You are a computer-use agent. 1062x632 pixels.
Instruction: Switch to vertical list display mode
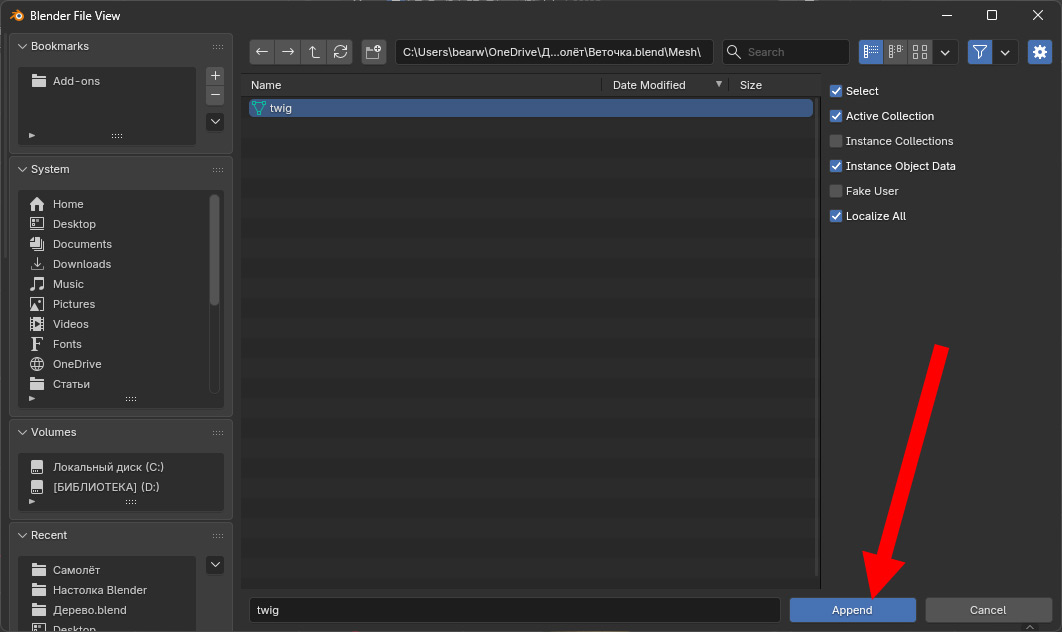coord(871,52)
